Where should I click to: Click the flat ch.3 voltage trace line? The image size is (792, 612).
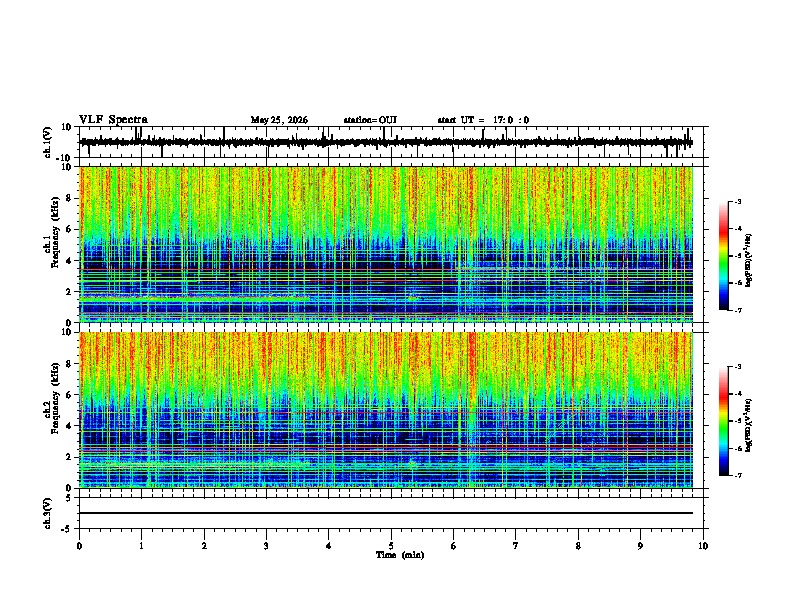pyautogui.click(x=386, y=513)
